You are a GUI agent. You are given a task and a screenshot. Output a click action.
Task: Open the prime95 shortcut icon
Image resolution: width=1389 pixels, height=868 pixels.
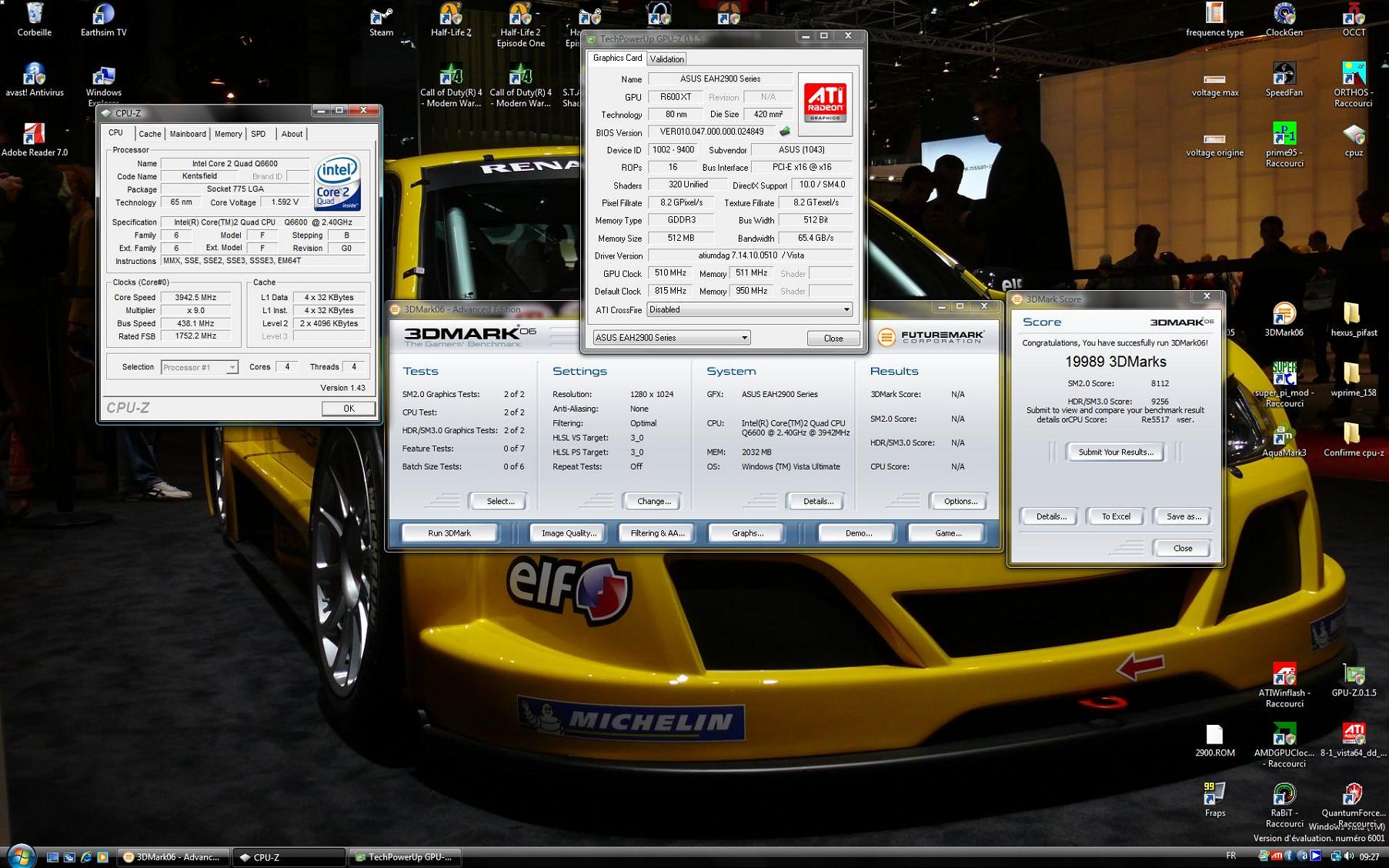(x=1284, y=135)
